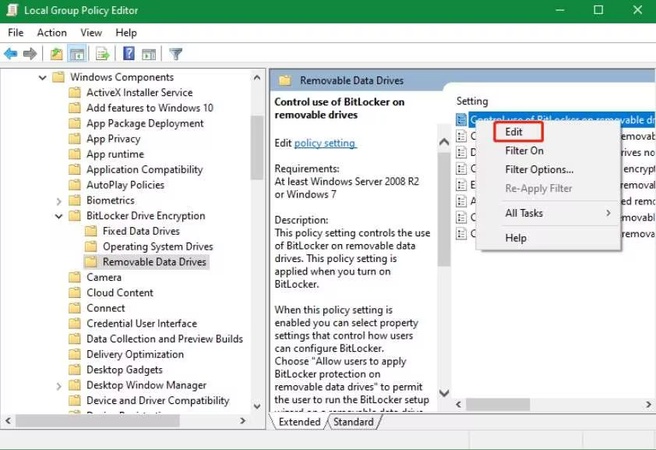
Task: Select Credential User Interface folder
Action: [141, 324]
